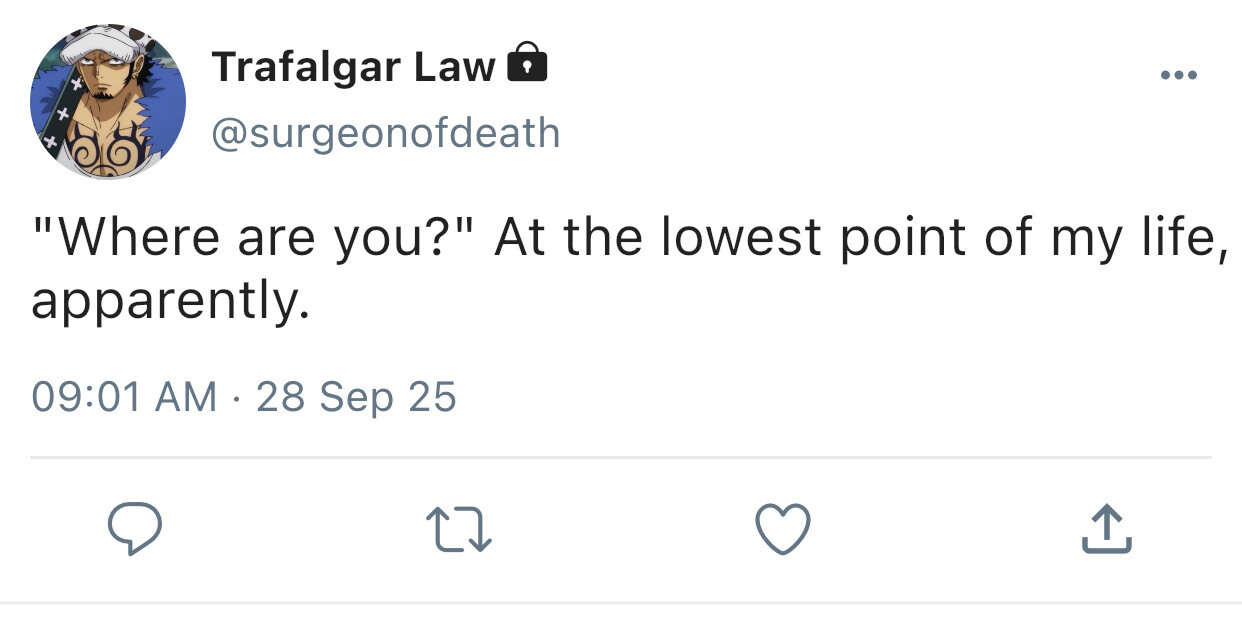The width and height of the screenshot is (1242, 621).
Task: Open Trafalgar Law's profile picture
Action: click(x=108, y=101)
